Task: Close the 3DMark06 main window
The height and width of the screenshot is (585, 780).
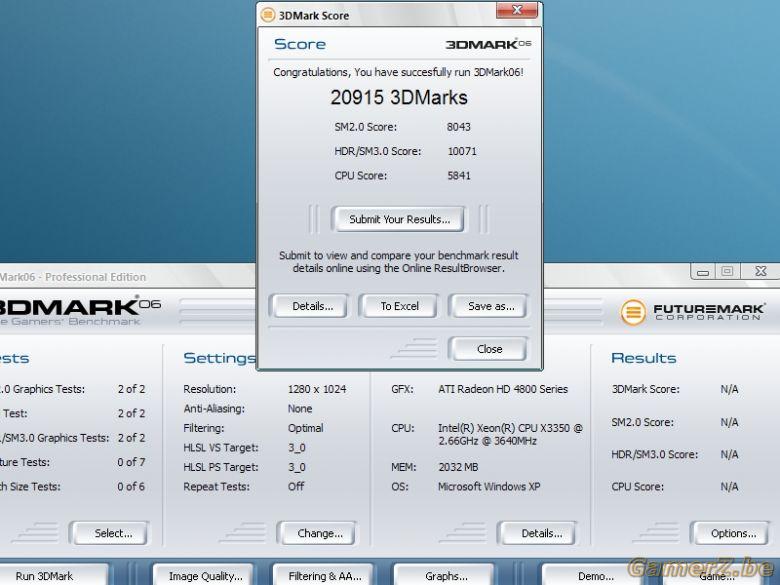Action: [x=760, y=272]
